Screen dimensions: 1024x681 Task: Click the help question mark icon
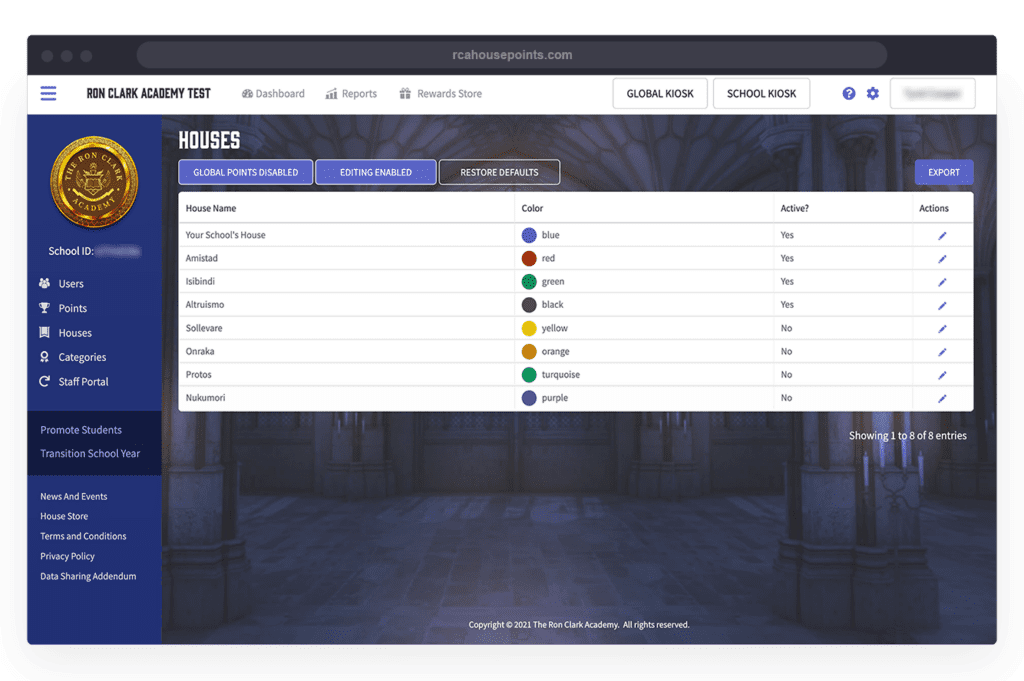tap(848, 93)
